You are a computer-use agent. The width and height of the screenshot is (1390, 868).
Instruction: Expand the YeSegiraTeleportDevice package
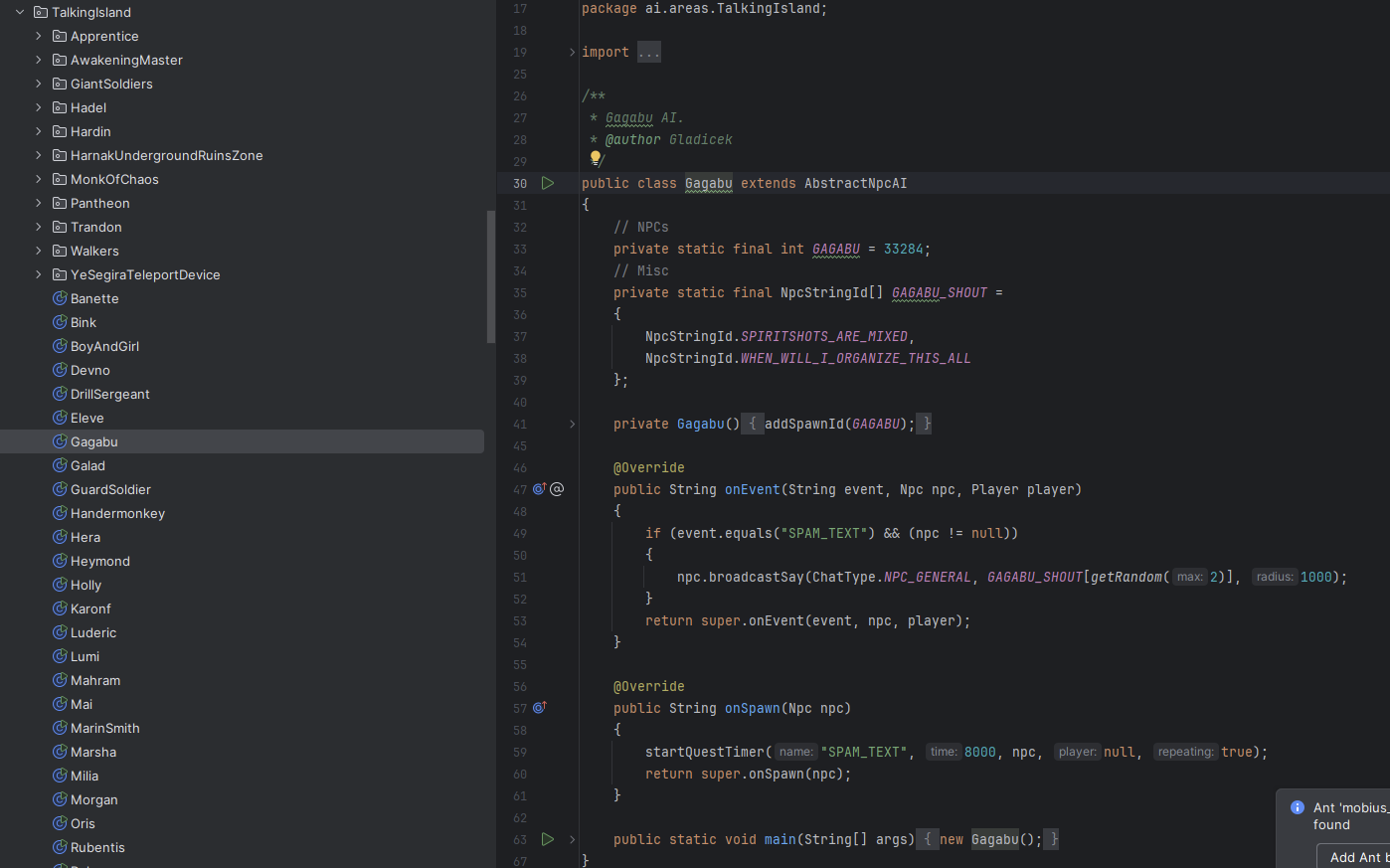[39, 274]
